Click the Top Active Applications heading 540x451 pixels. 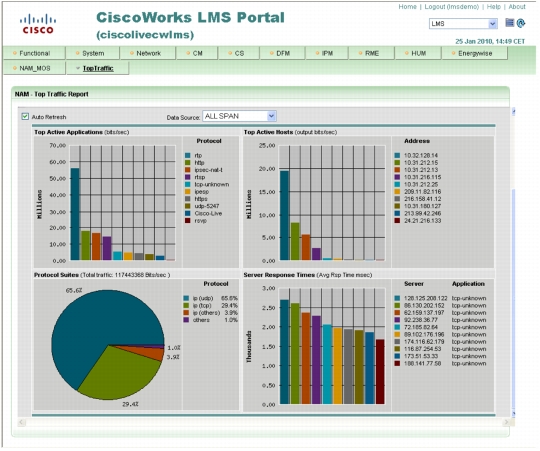coord(68,132)
